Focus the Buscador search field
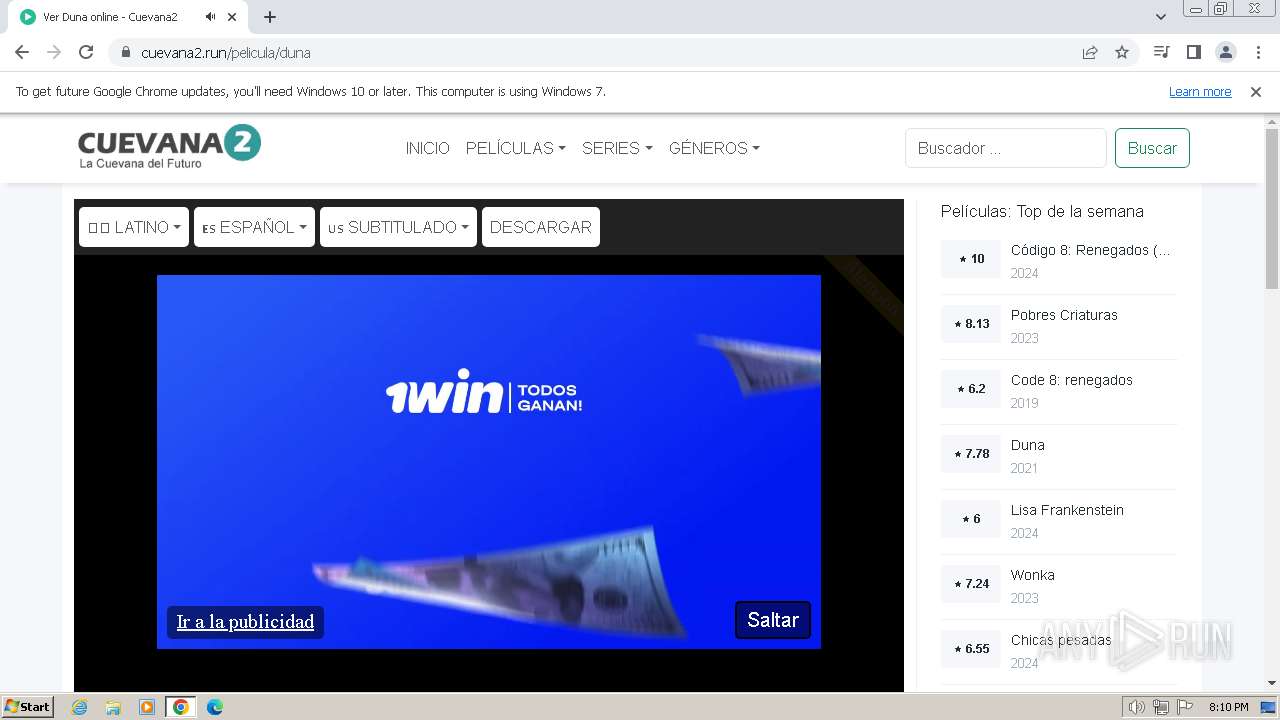The height and width of the screenshot is (720, 1280). 1006,148
